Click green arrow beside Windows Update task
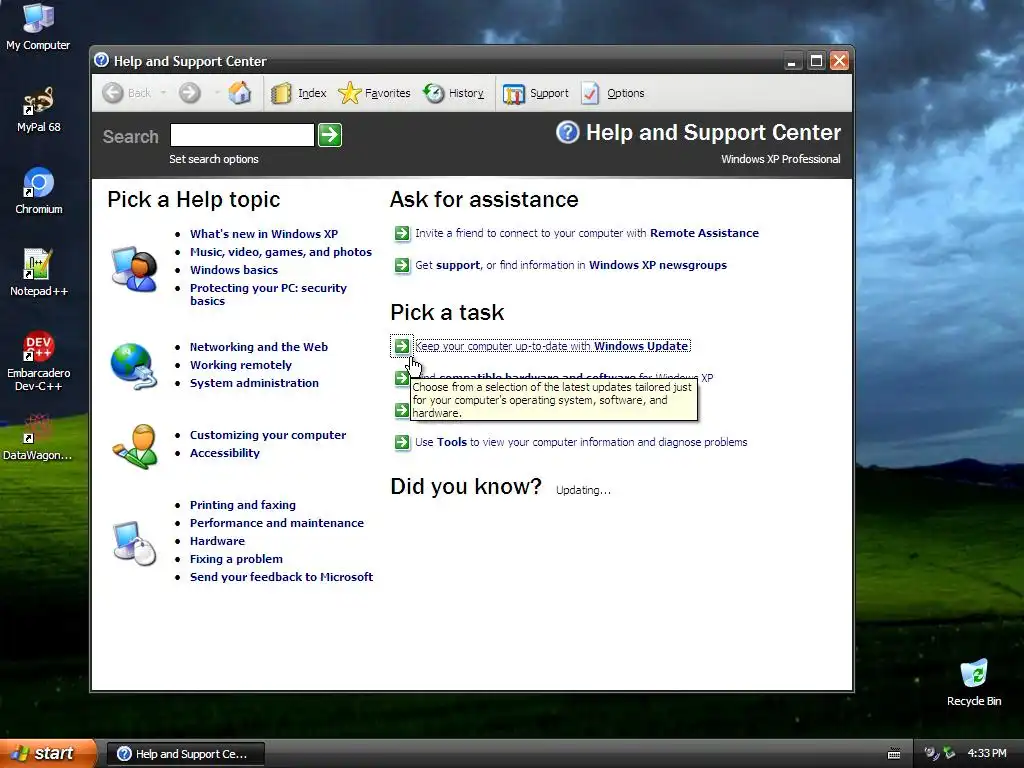Screen dimensions: 1024x768 coord(402,346)
